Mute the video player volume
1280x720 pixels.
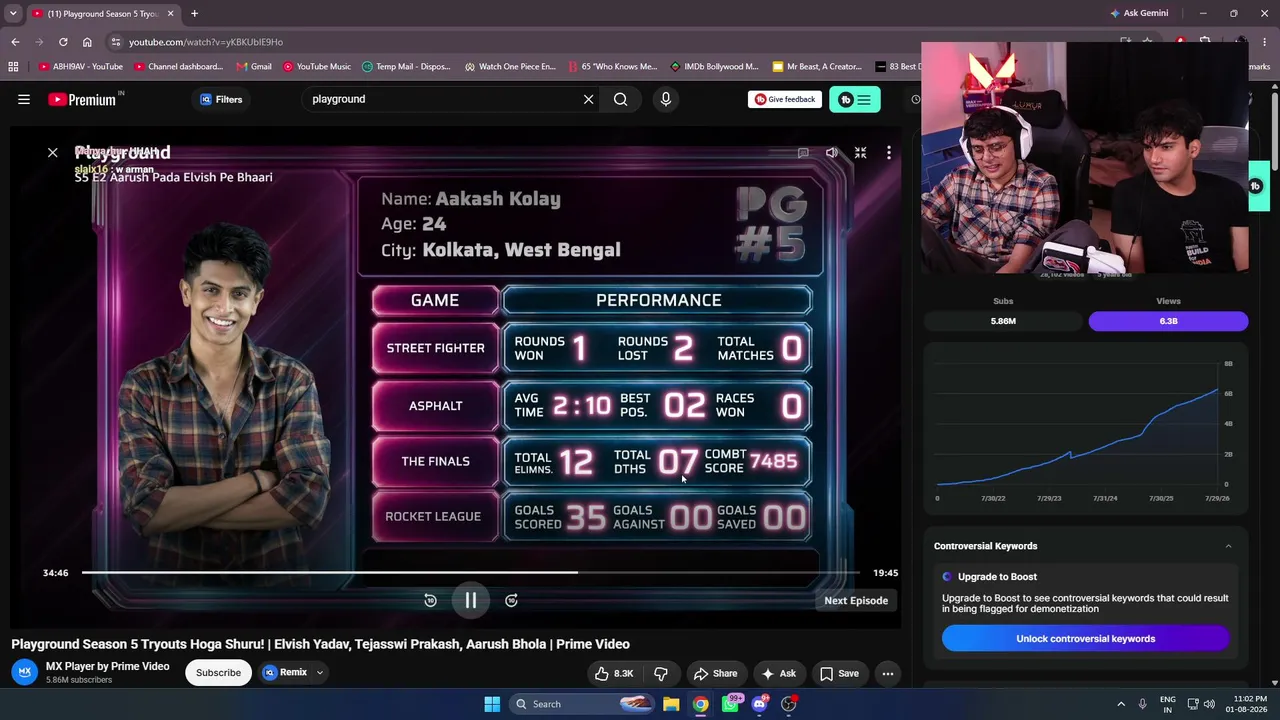(x=832, y=153)
